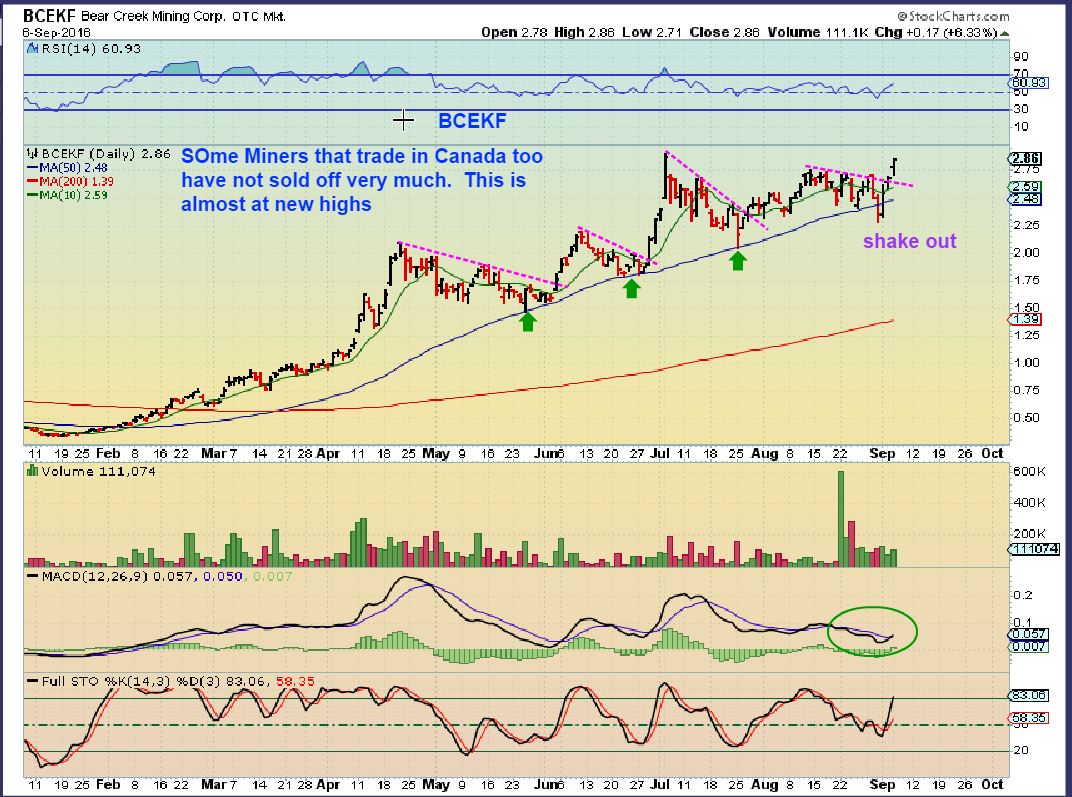Click the RSI(14) indicator icon
This screenshot has height=797, width=1072.
(33, 49)
